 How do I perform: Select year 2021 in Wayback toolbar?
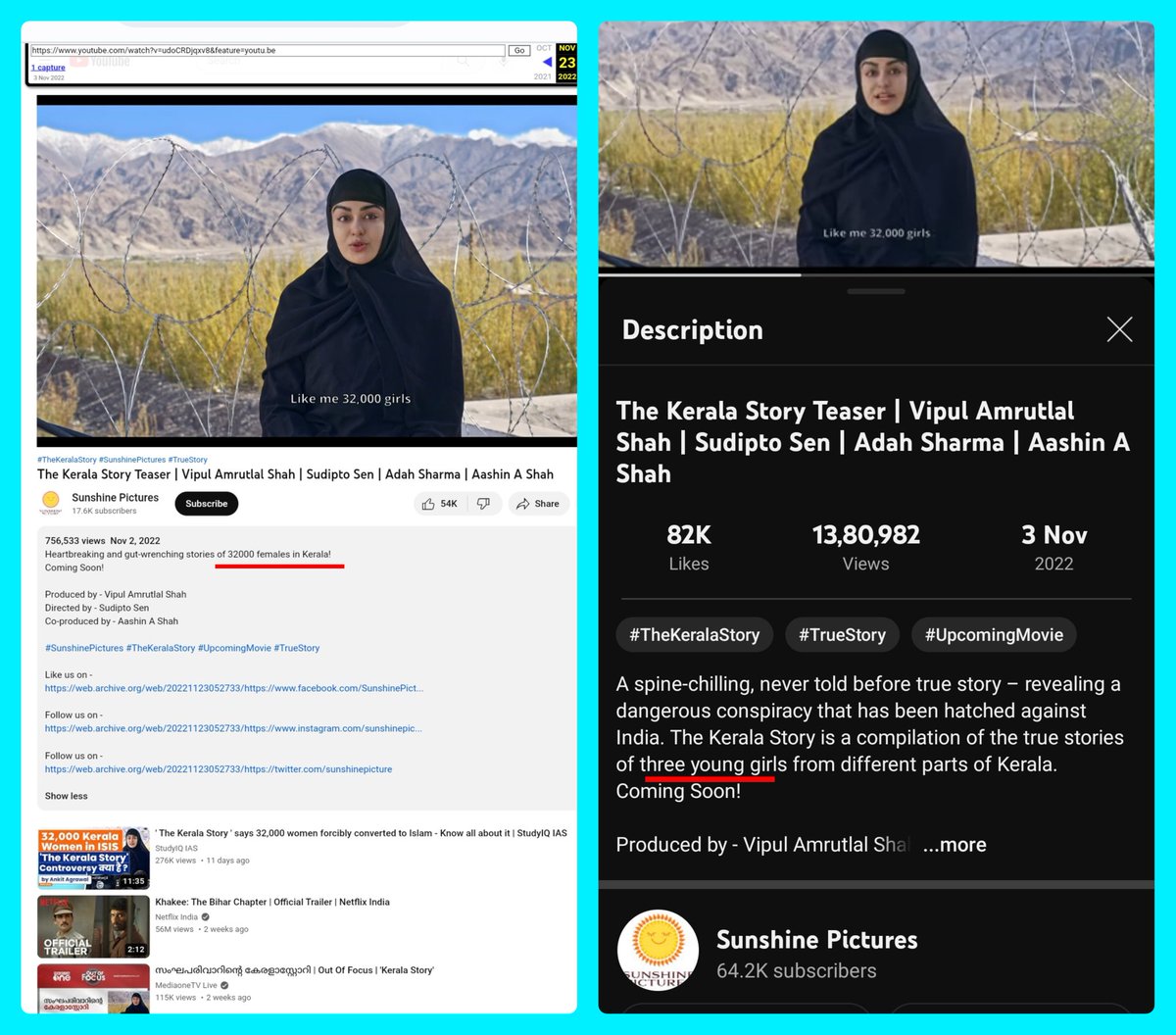click(x=543, y=76)
